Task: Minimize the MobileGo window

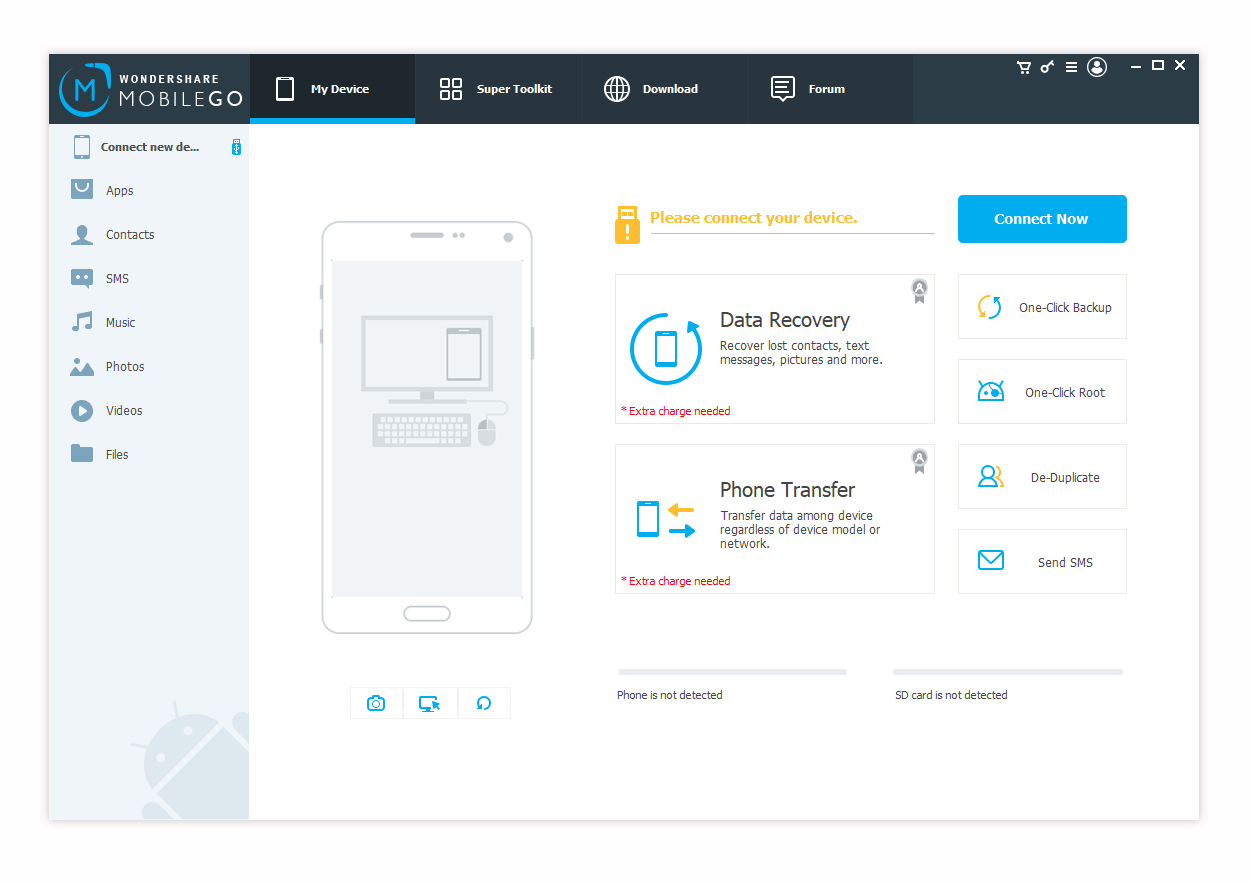Action: tap(1136, 66)
